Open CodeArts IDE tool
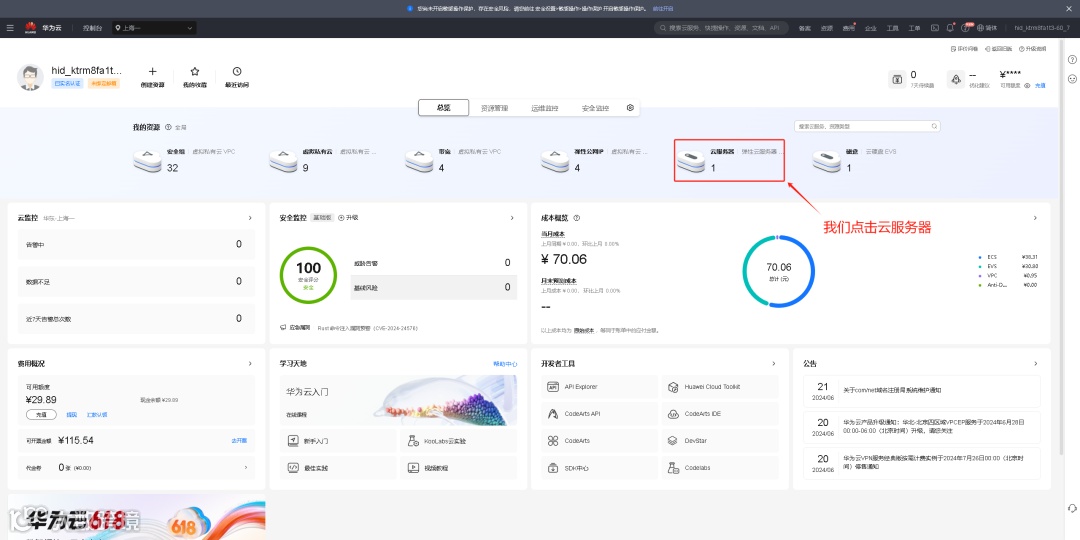This screenshot has width=1080, height=540. (720, 414)
